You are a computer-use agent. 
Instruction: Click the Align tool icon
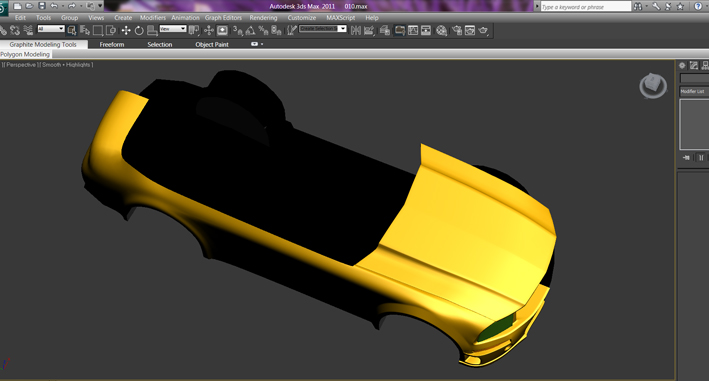tap(369, 30)
